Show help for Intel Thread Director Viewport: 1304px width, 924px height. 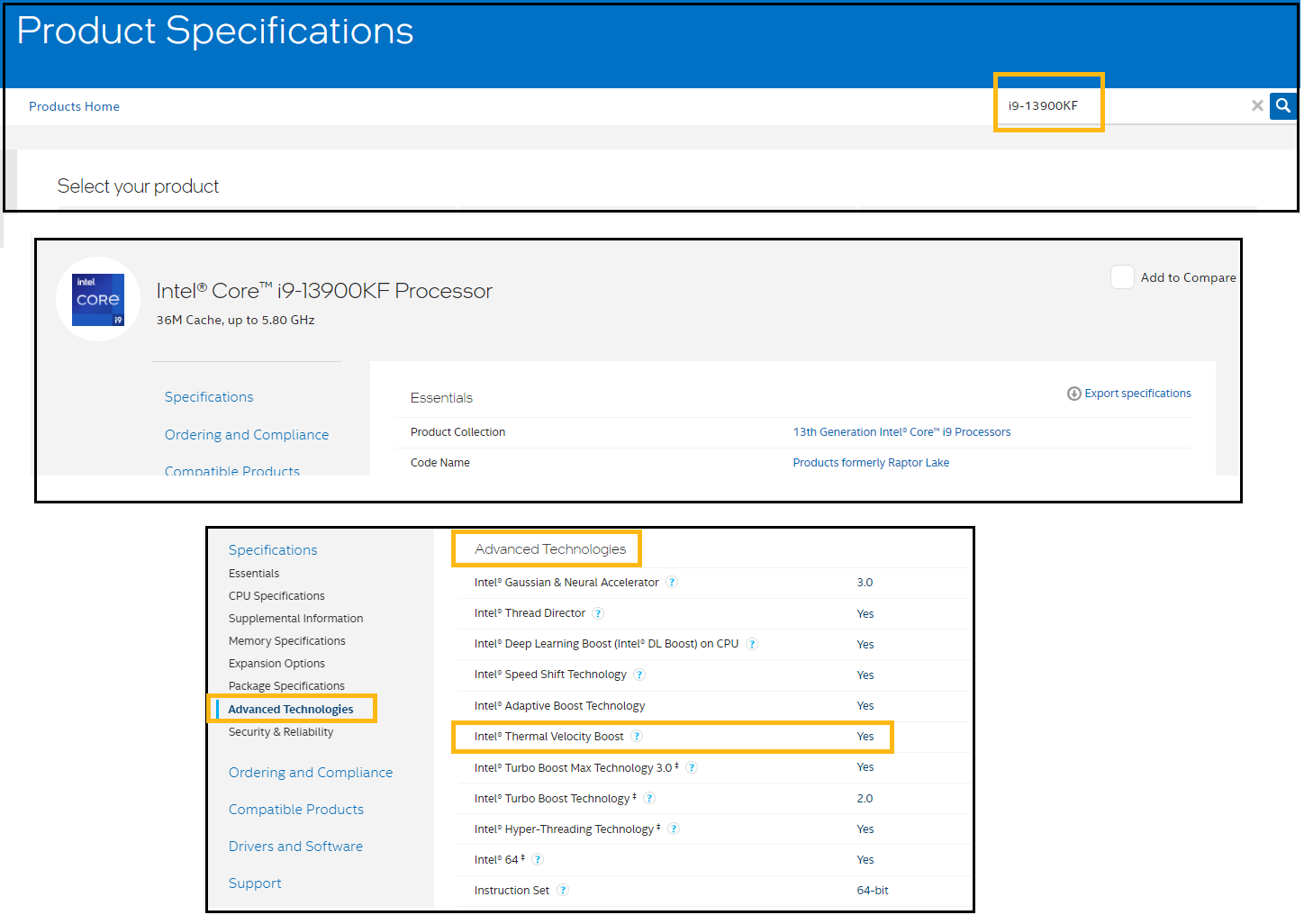coord(598,613)
